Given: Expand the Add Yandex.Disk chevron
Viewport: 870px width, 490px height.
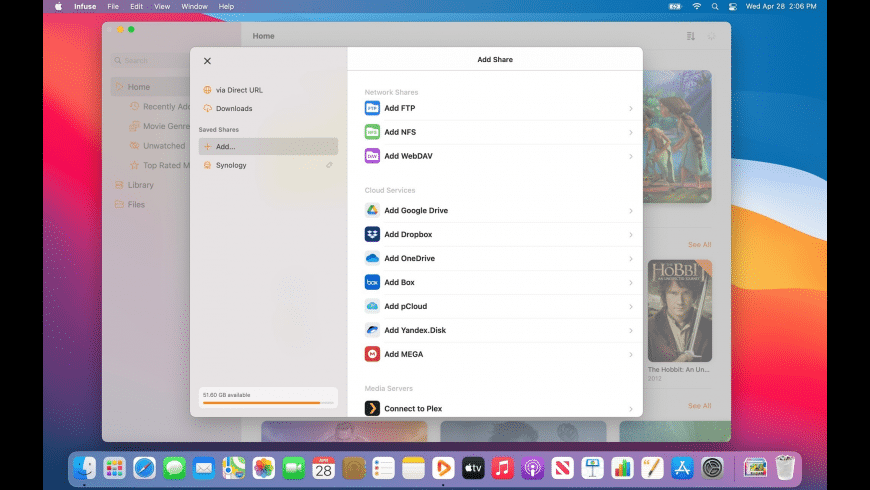Looking at the screenshot, I should (631, 330).
